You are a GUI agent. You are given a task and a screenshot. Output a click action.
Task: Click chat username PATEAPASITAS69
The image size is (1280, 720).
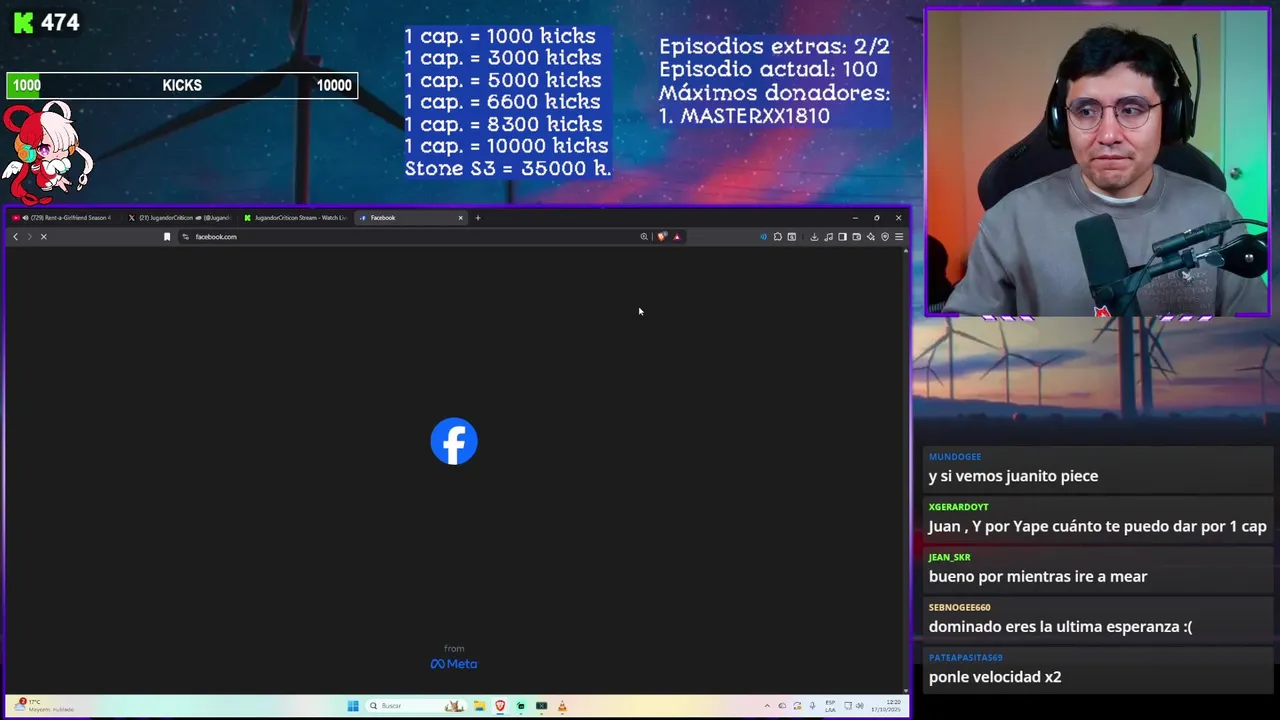[x=965, y=657]
